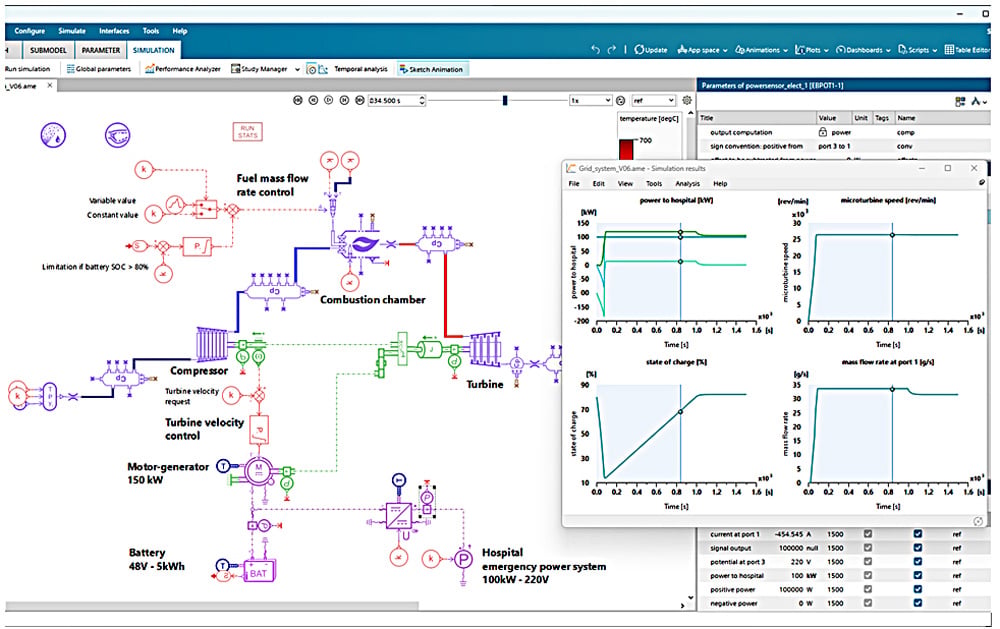This screenshot has height=629, width=1000.
Task: Select the Hospital power load P component
Action: tap(464, 559)
